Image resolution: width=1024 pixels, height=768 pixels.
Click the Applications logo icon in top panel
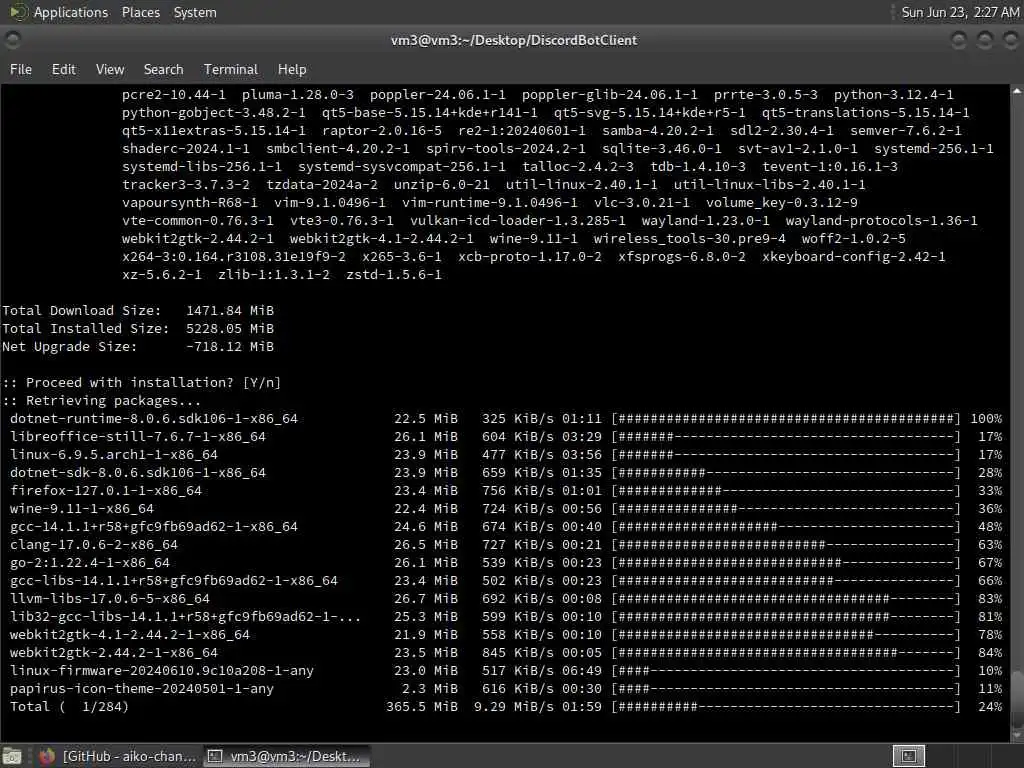point(18,12)
